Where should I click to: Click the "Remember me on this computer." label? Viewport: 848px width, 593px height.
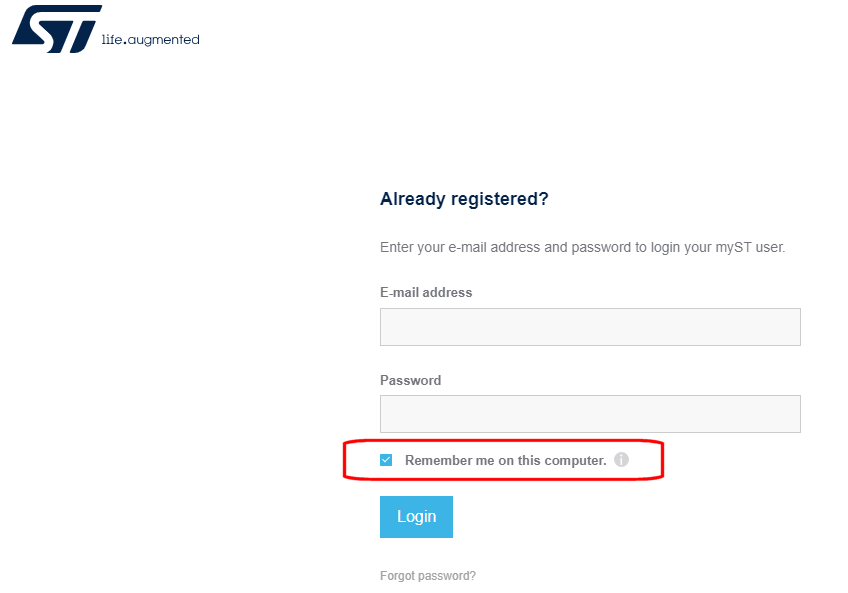(505, 461)
